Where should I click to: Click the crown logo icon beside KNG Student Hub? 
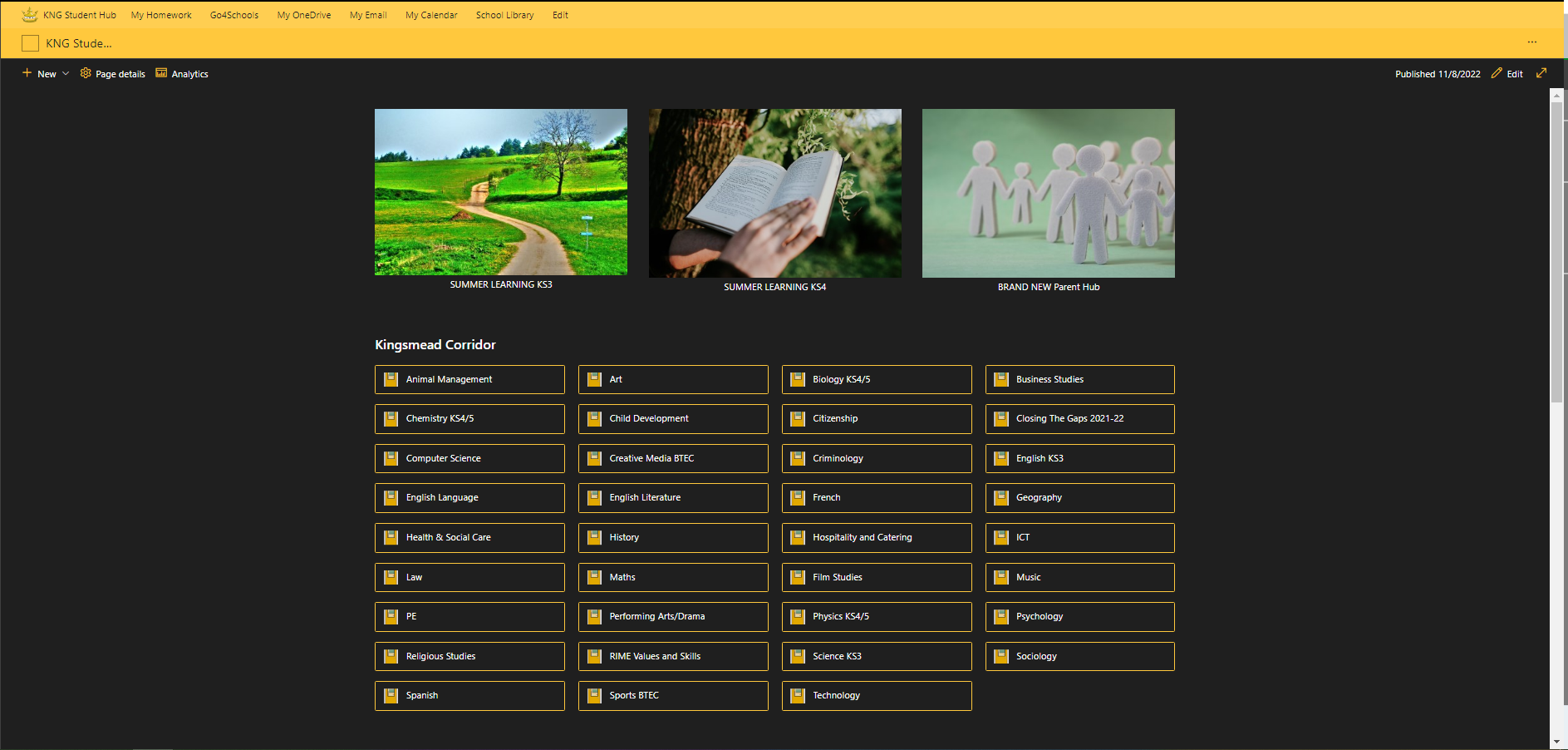[30, 15]
